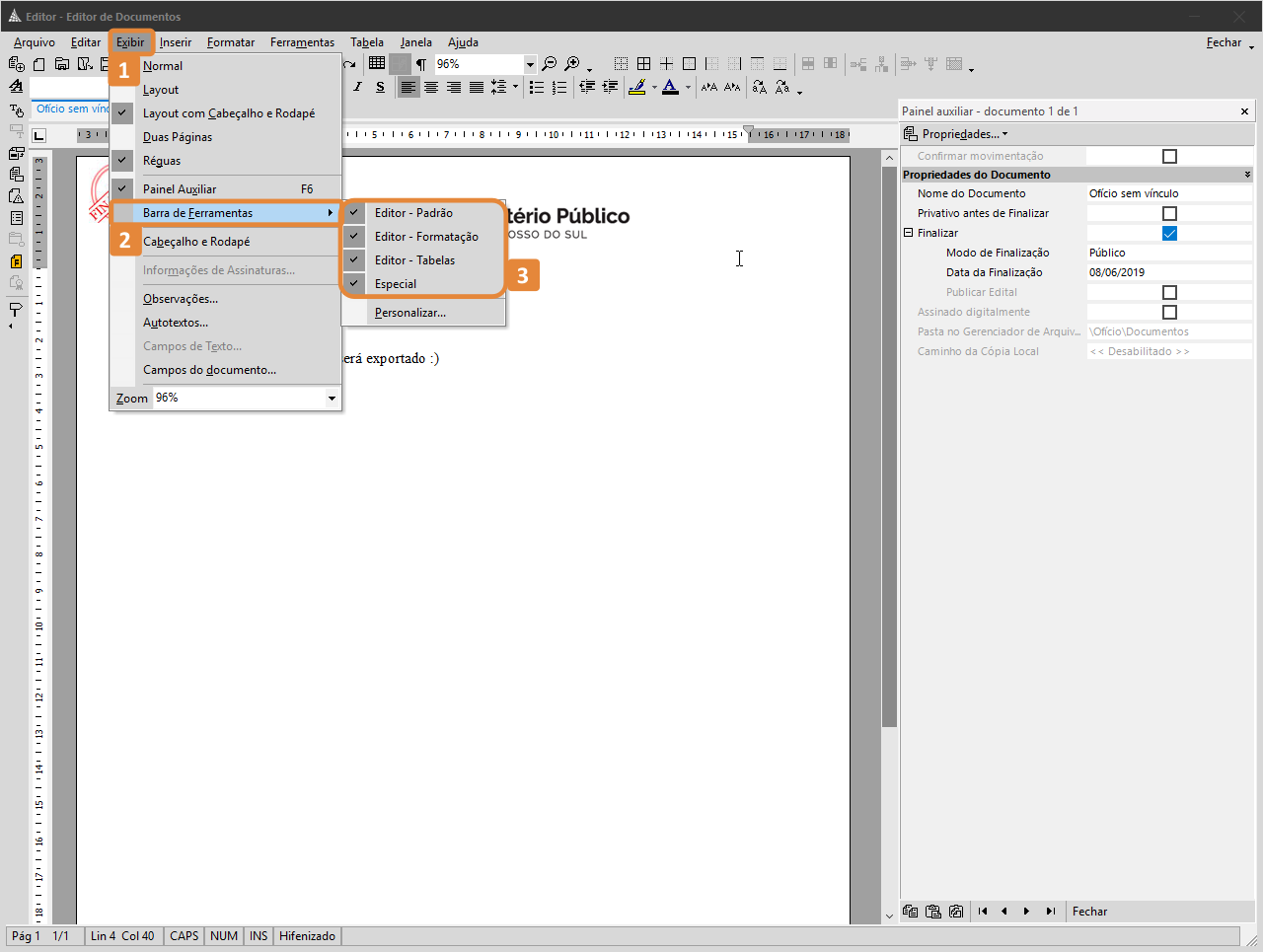This screenshot has width=1263, height=952.
Task: Click the Fechar button at the panel bottom
Action: 1088,911
